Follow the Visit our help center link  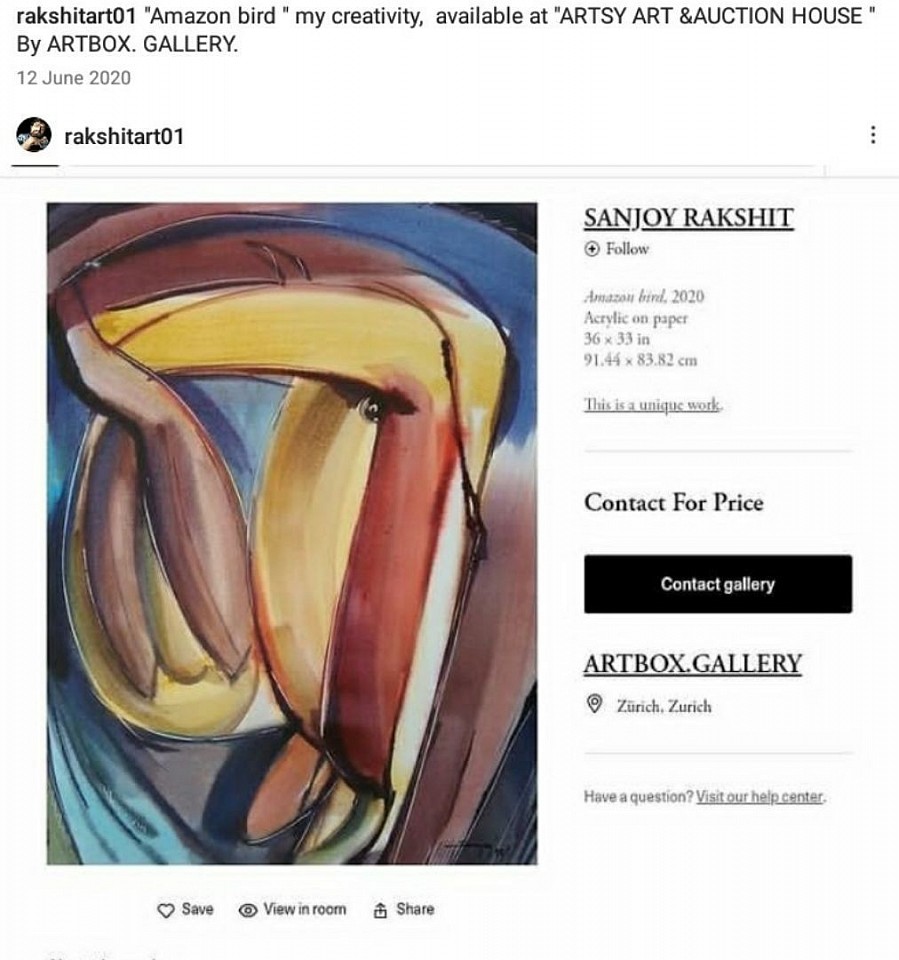coord(760,797)
